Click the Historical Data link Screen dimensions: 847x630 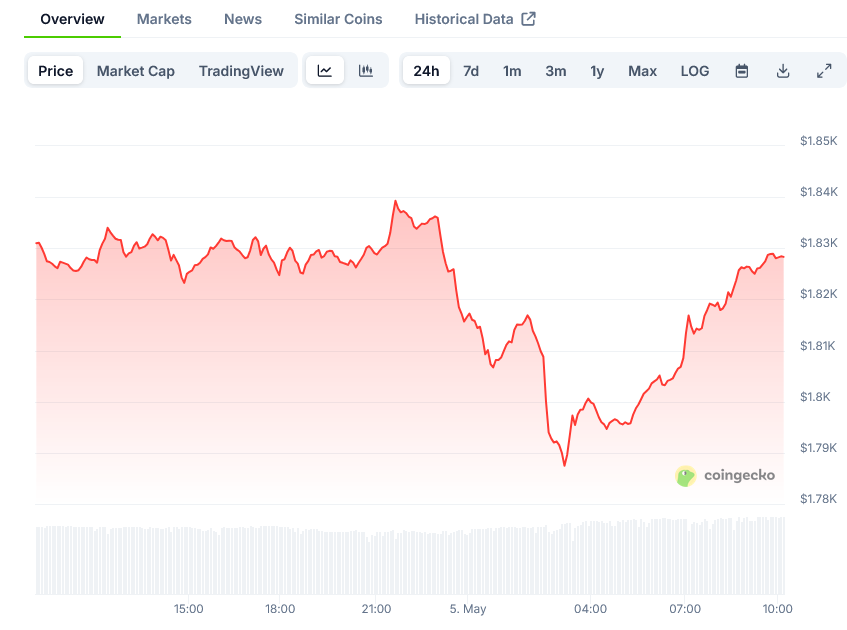point(465,18)
